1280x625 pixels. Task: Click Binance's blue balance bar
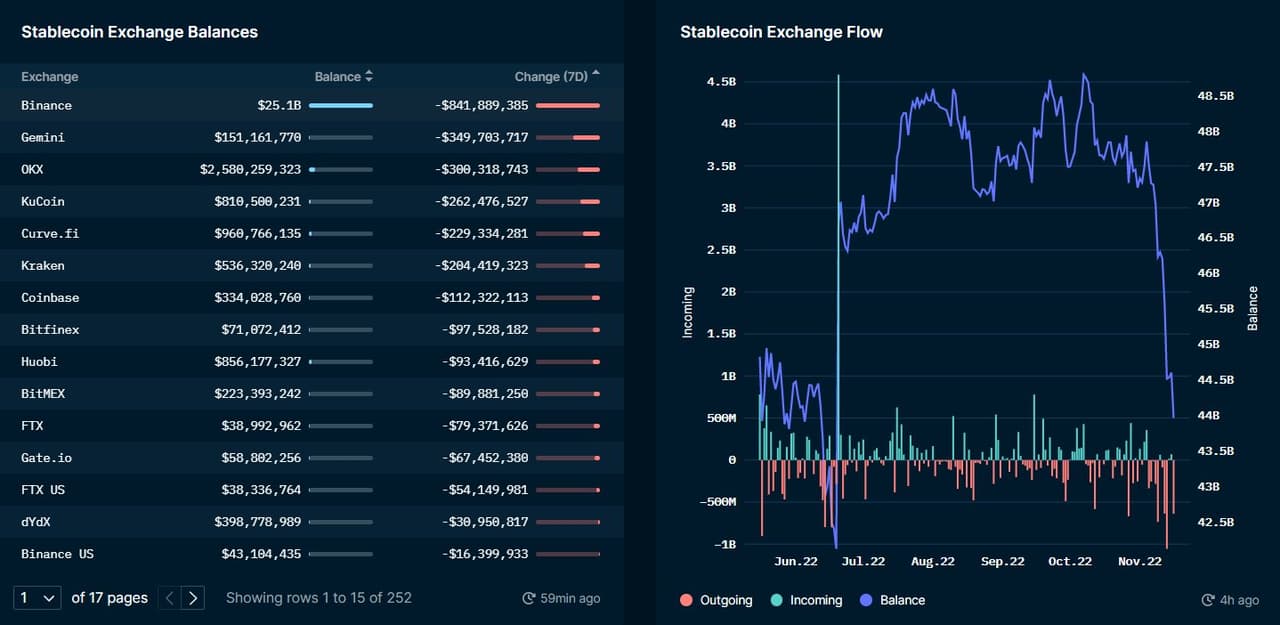pyautogui.click(x=341, y=105)
